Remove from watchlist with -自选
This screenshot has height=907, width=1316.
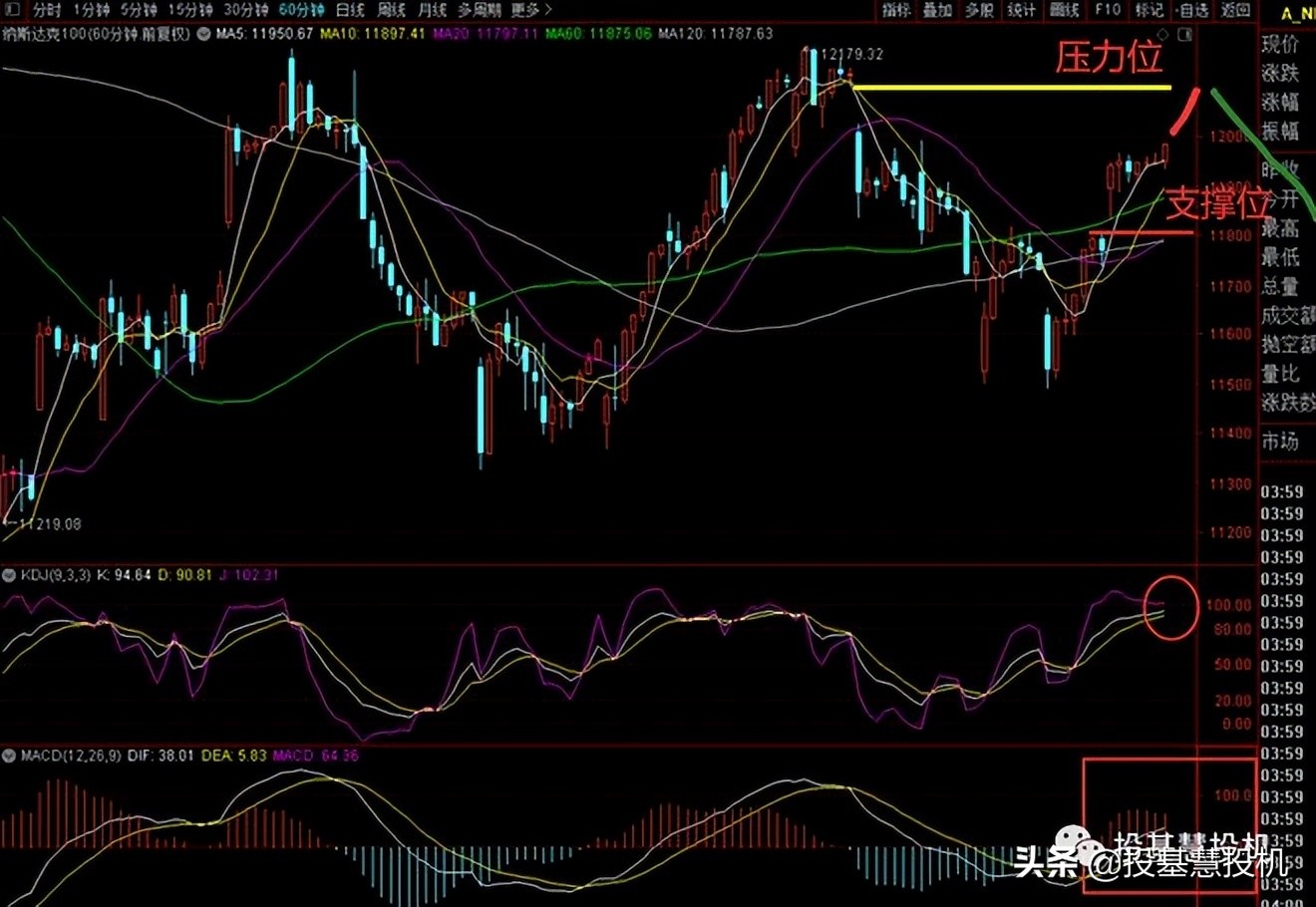[x=1191, y=10]
